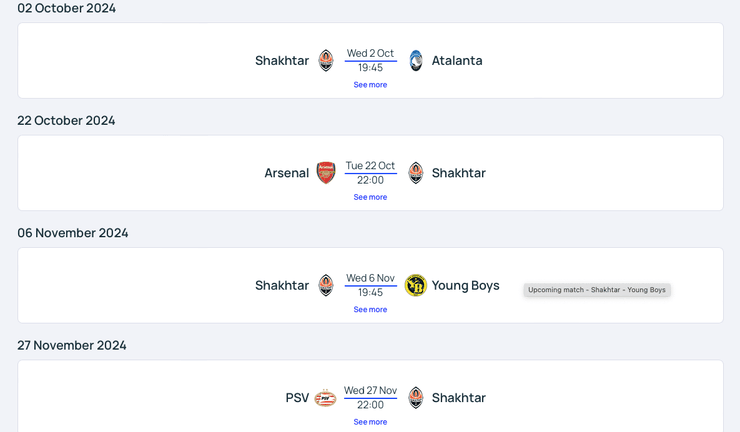Click Shakhtar crest in Young Boys fixture
The height and width of the screenshot is (432, 740).
pyautogui.click(x=326, y=285)
